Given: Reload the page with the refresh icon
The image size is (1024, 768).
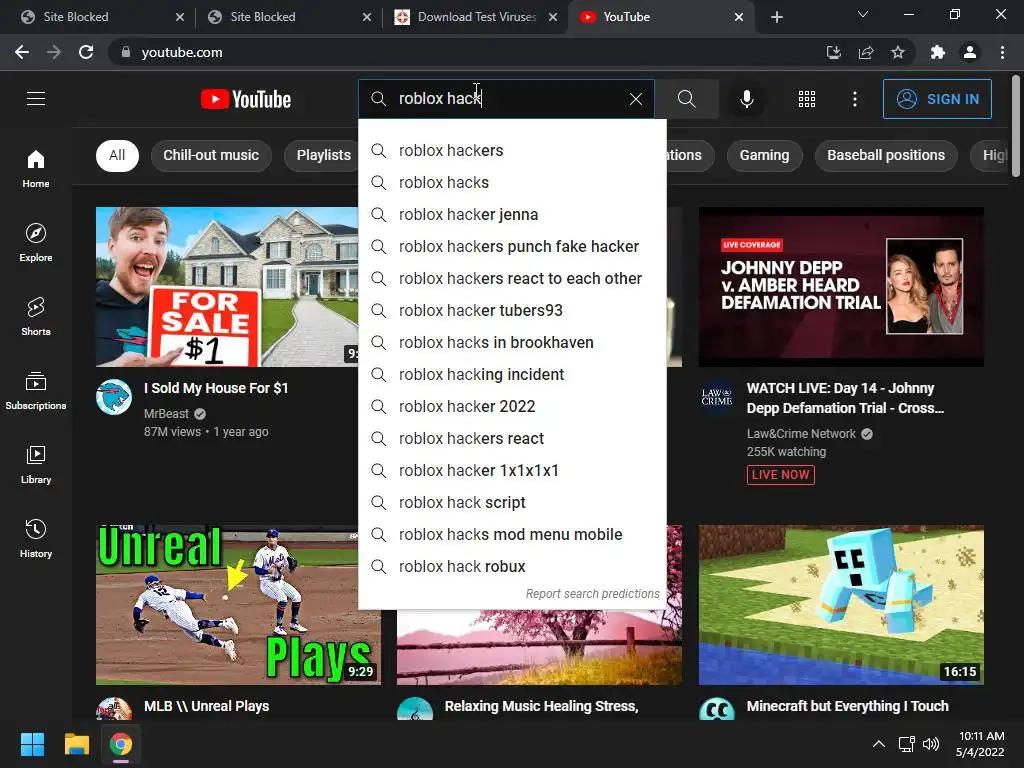Looking at the screenshot, I should [86, 52].
